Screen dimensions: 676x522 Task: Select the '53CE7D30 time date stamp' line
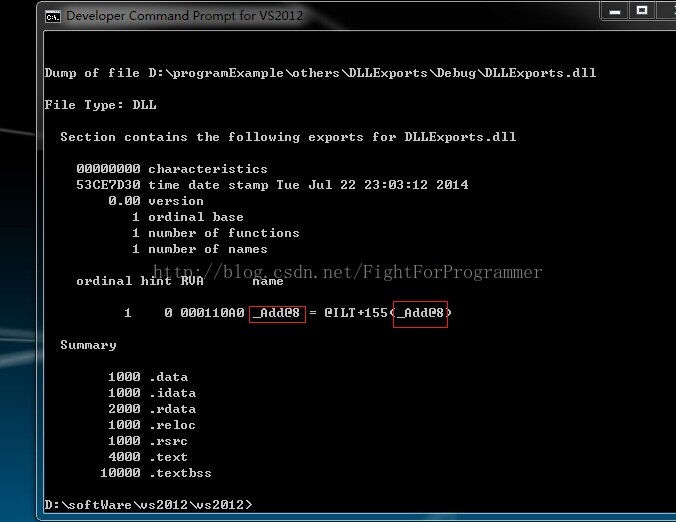click(x=272, y=185)
